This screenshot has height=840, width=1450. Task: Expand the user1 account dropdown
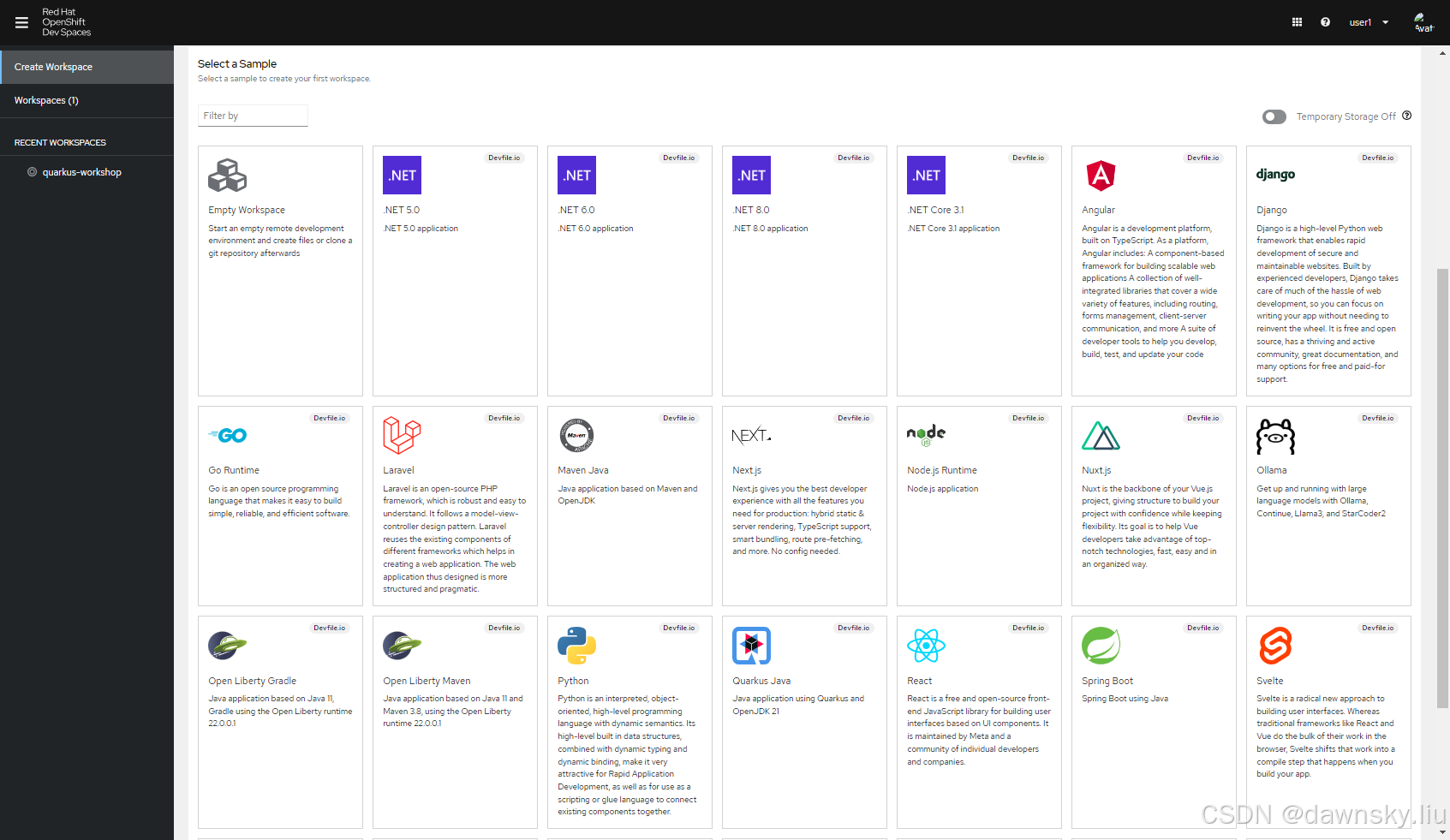1369,22
